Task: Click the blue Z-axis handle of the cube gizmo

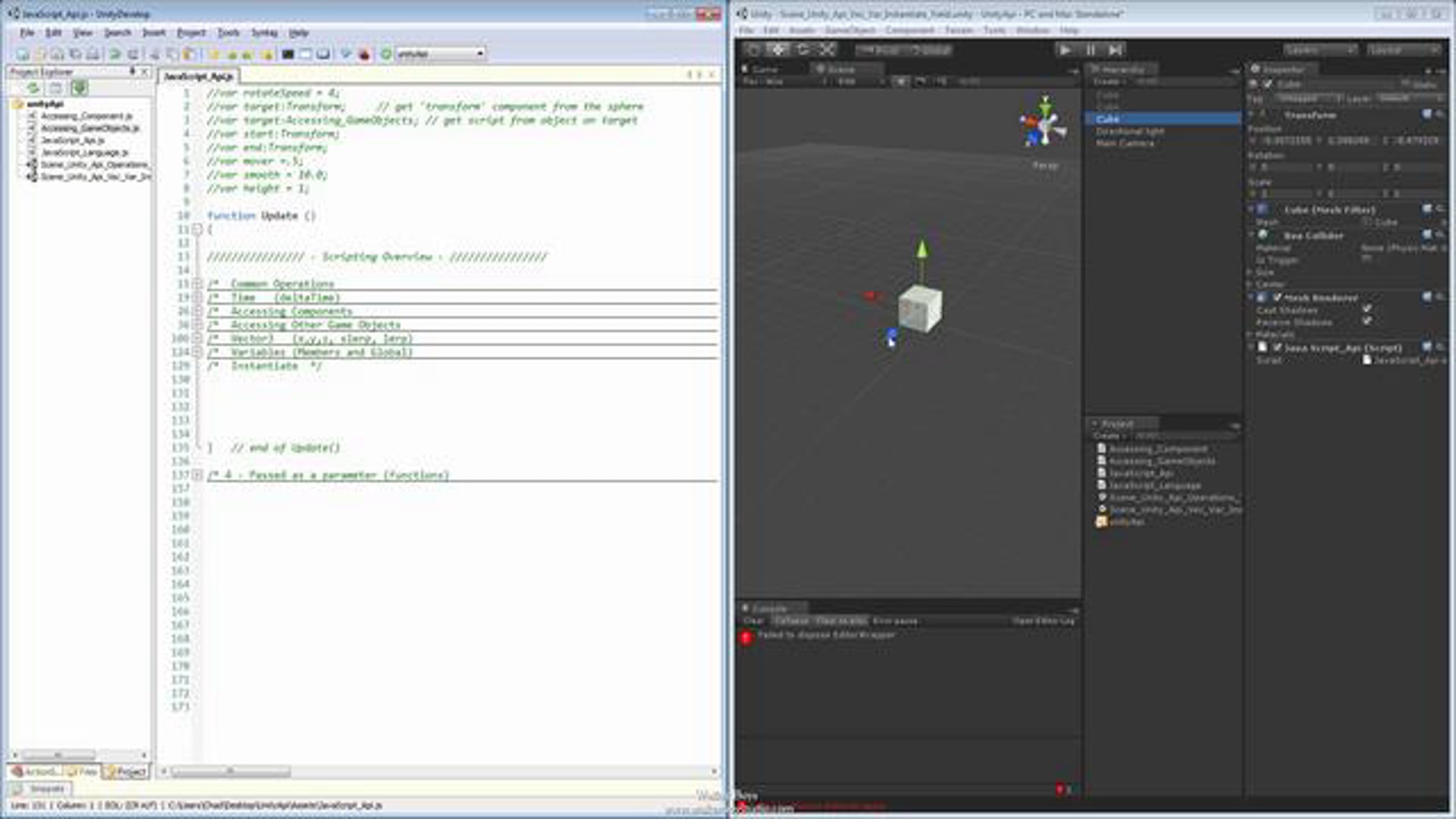Action: coord(892,335)
